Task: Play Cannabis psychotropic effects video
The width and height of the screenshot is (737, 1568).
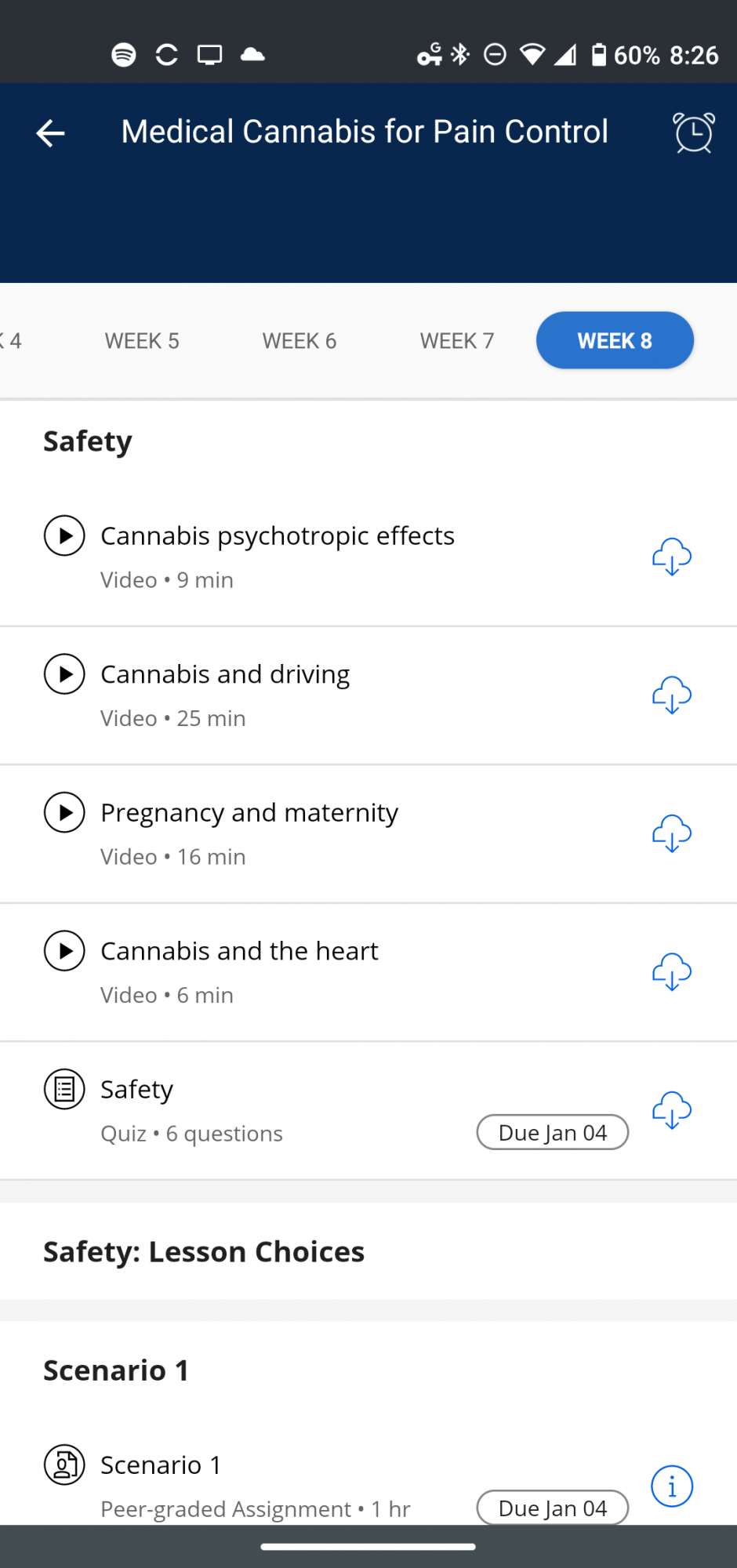Action: tap(64, 535)
